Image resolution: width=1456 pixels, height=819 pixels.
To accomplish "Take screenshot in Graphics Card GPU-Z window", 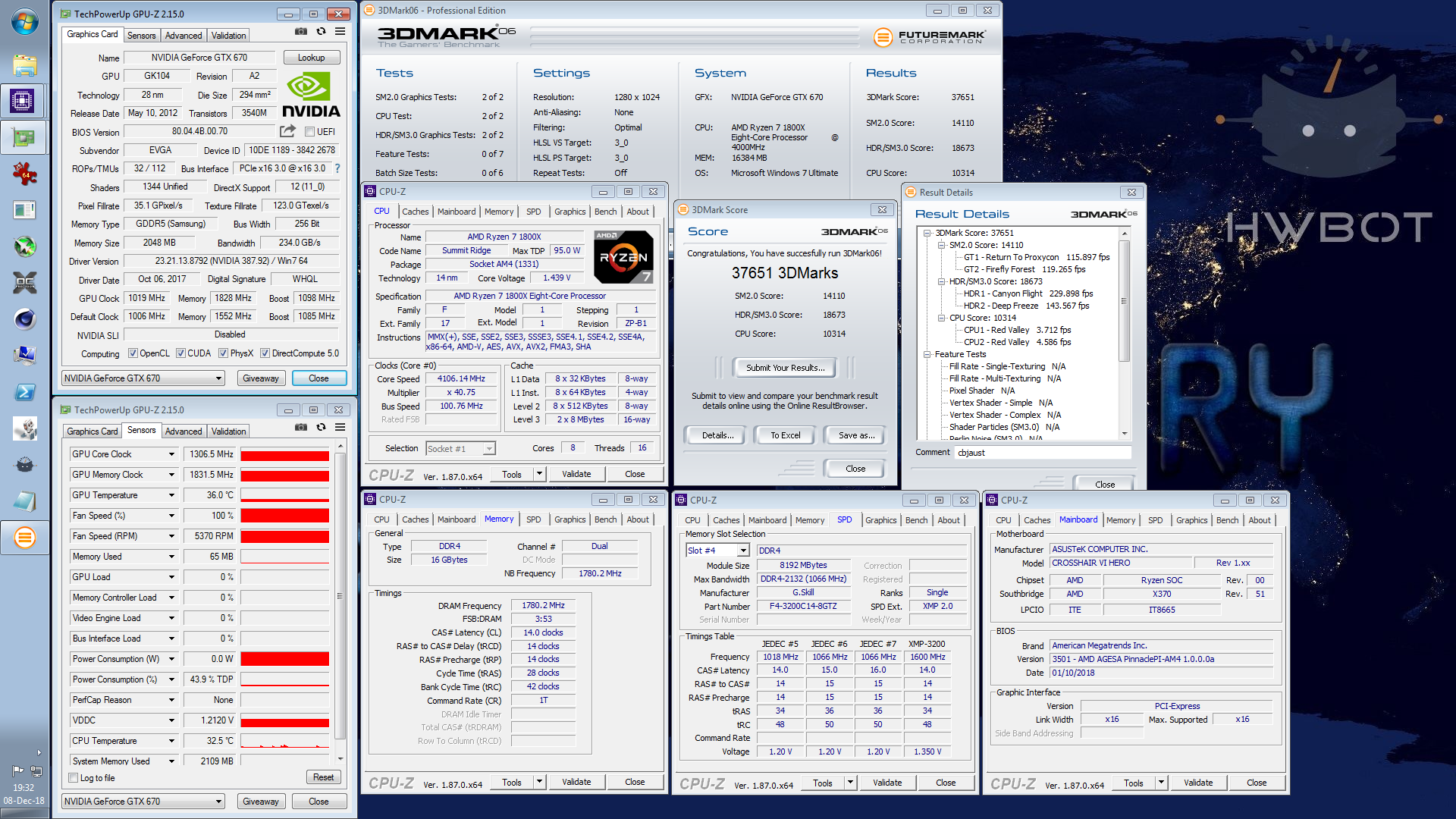I will pos(301,32).
